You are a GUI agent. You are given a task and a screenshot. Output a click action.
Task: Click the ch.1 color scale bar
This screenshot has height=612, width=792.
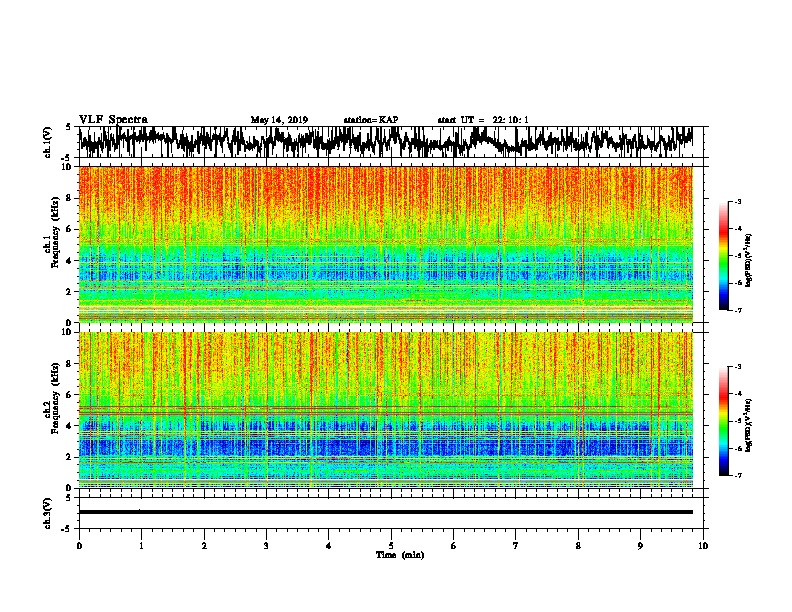[x=724, y=256]
